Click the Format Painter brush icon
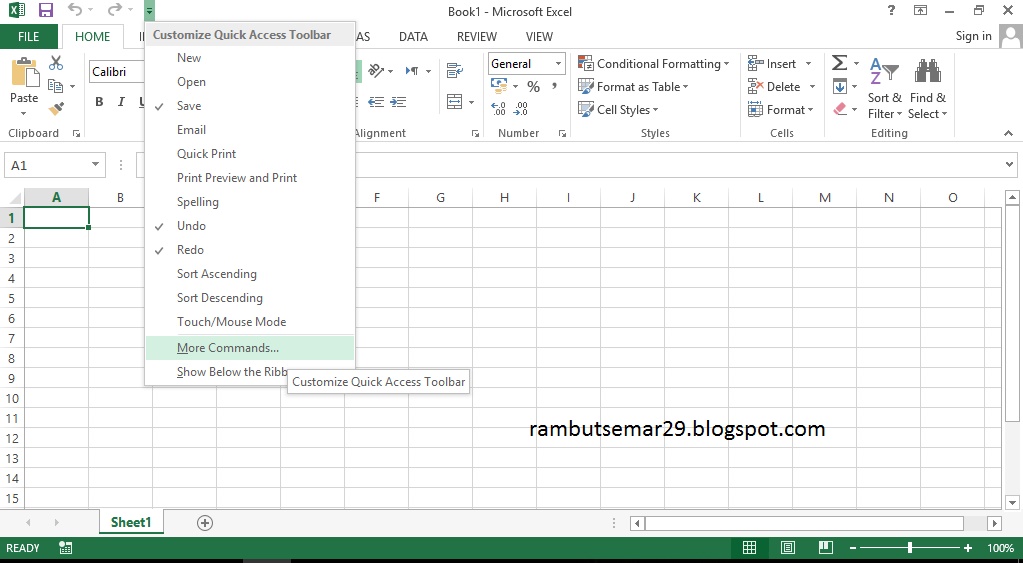 coord(57,109)
